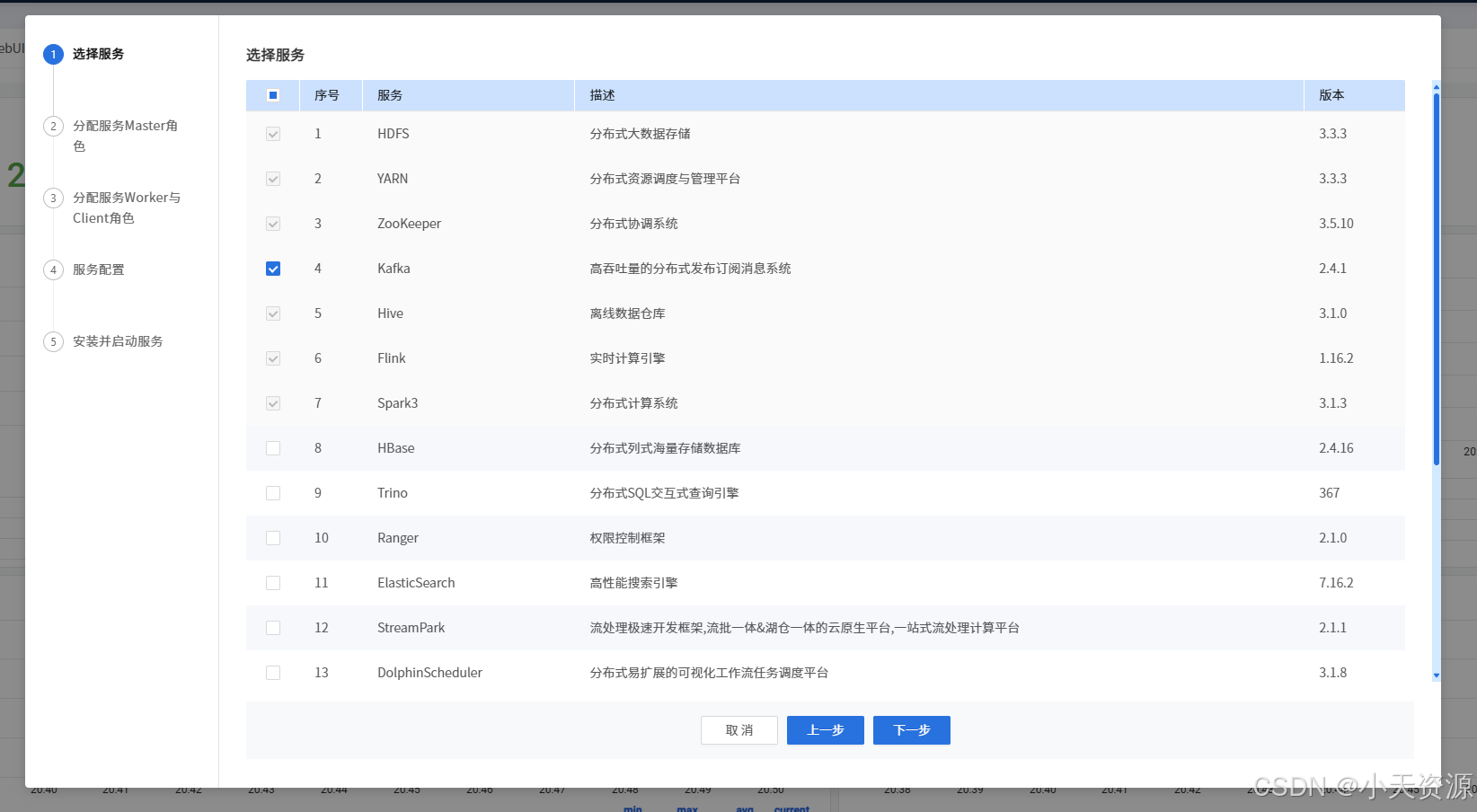Click the HBase version 2.4.16
Viewport: 1477px width, 812px height.
(x=1336, y=448)
